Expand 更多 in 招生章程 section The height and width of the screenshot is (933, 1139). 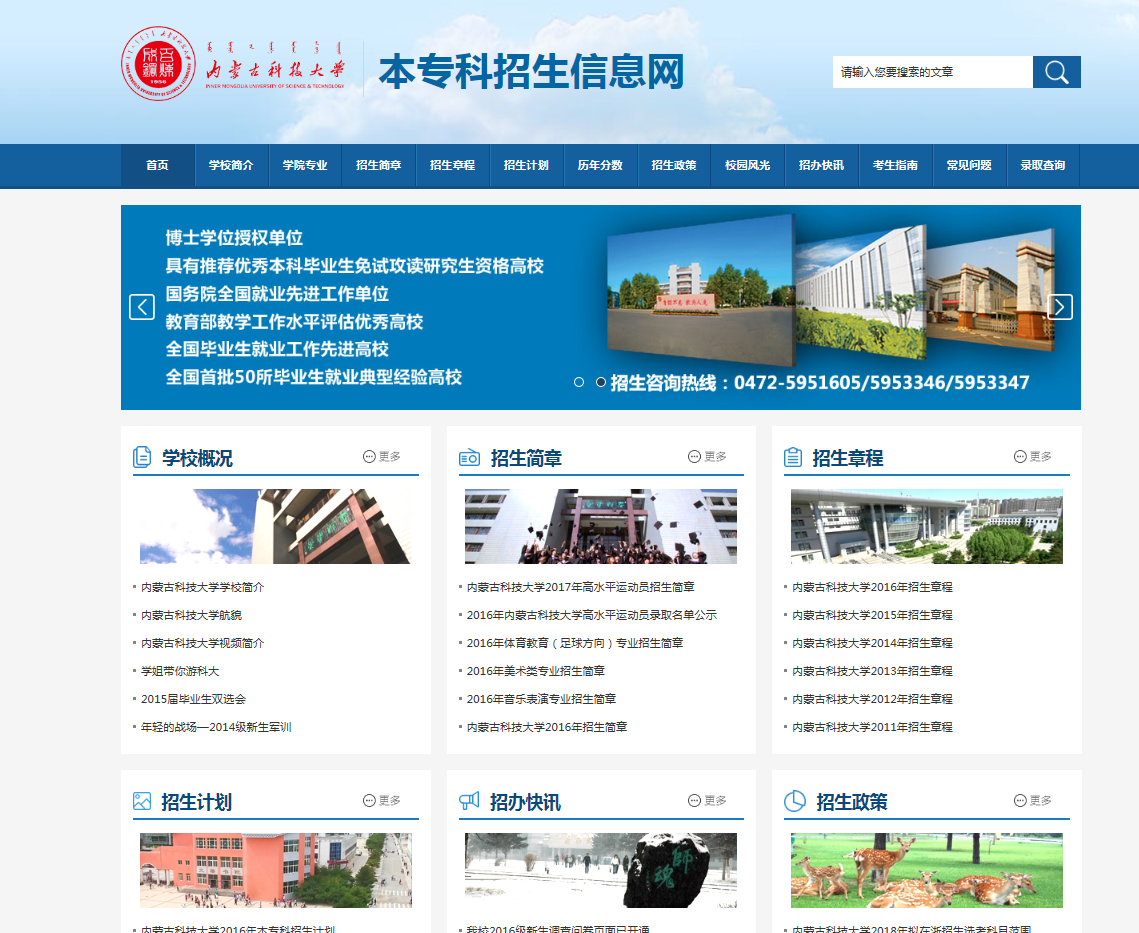click(1033, 457)
